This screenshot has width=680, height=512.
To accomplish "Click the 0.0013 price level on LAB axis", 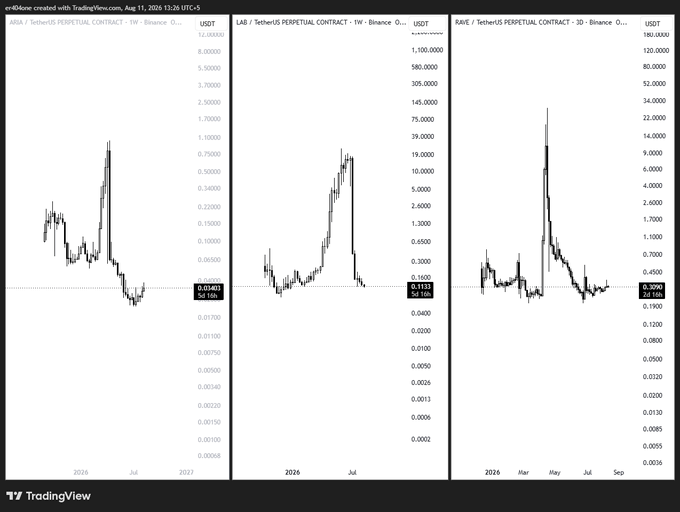I will (421, 399).
